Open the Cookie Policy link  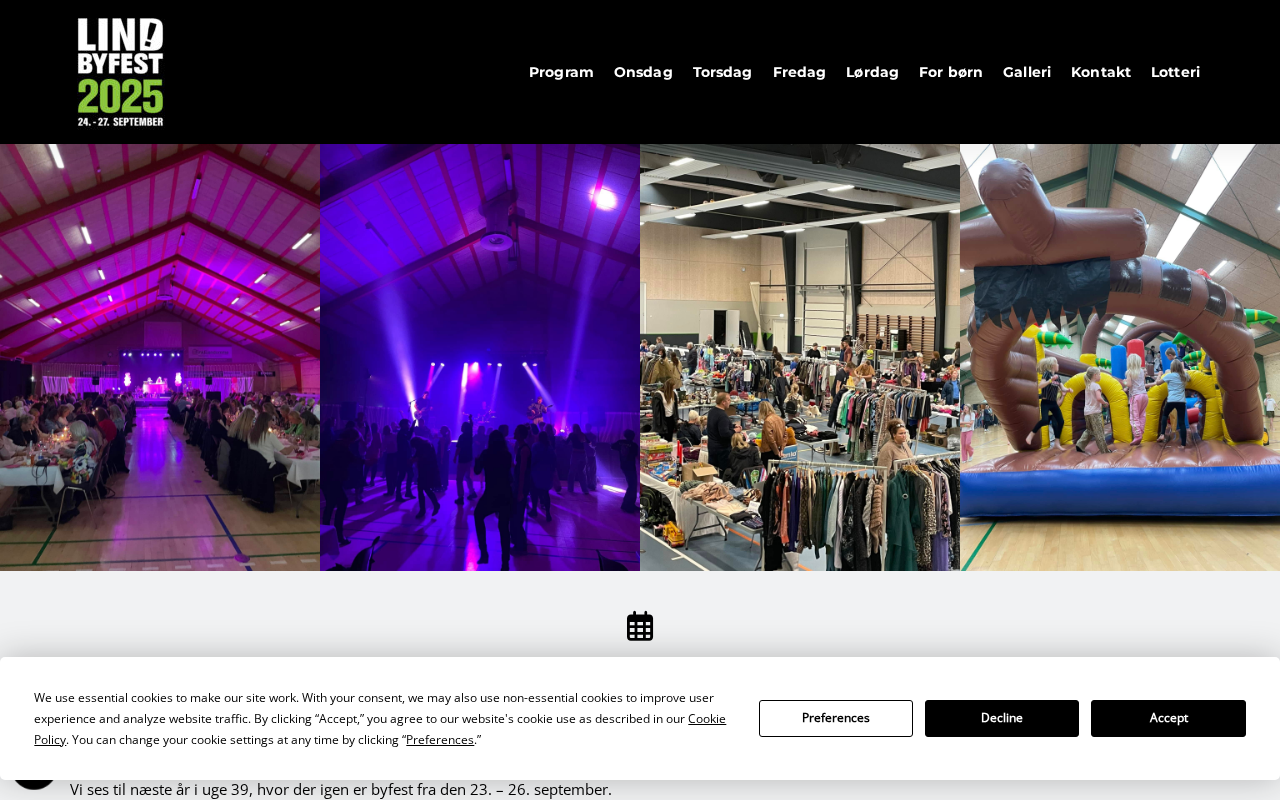click(380, 729)
